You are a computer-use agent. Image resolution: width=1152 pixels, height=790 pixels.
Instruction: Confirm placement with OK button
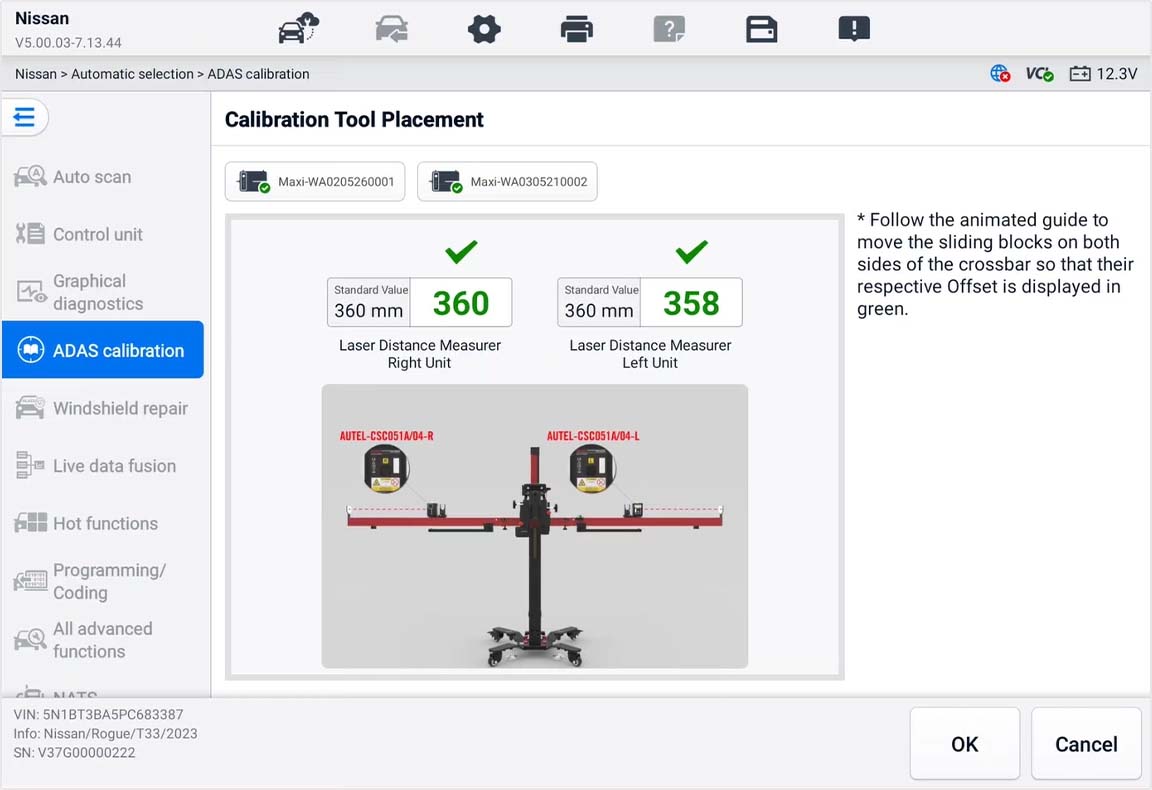pos(965,744)
